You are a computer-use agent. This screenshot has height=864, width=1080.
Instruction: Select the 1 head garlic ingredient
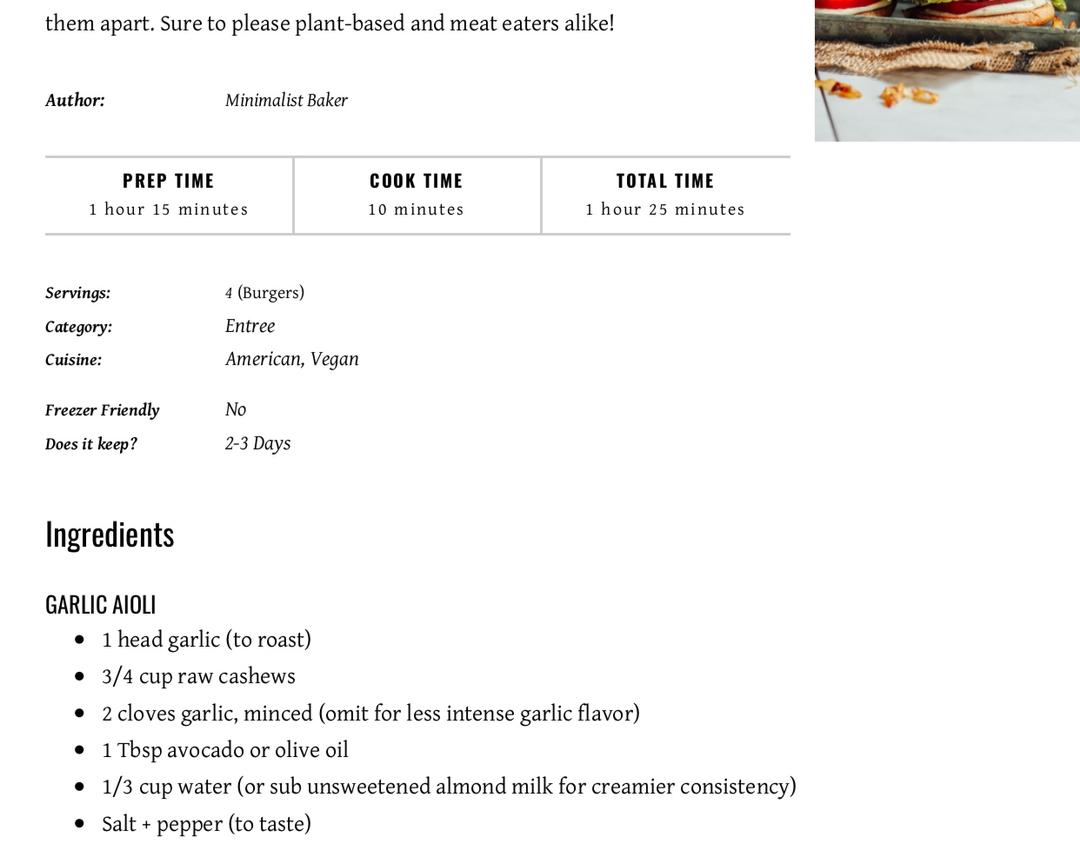point(206,640)
